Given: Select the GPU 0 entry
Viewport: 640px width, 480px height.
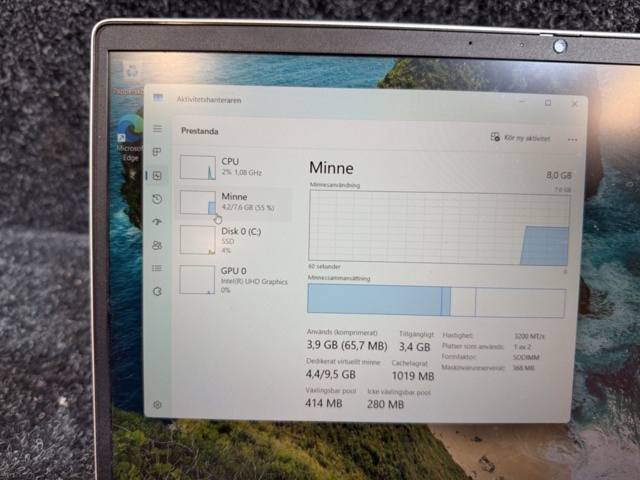Looking at the screenshot, I should click(234, 280).
